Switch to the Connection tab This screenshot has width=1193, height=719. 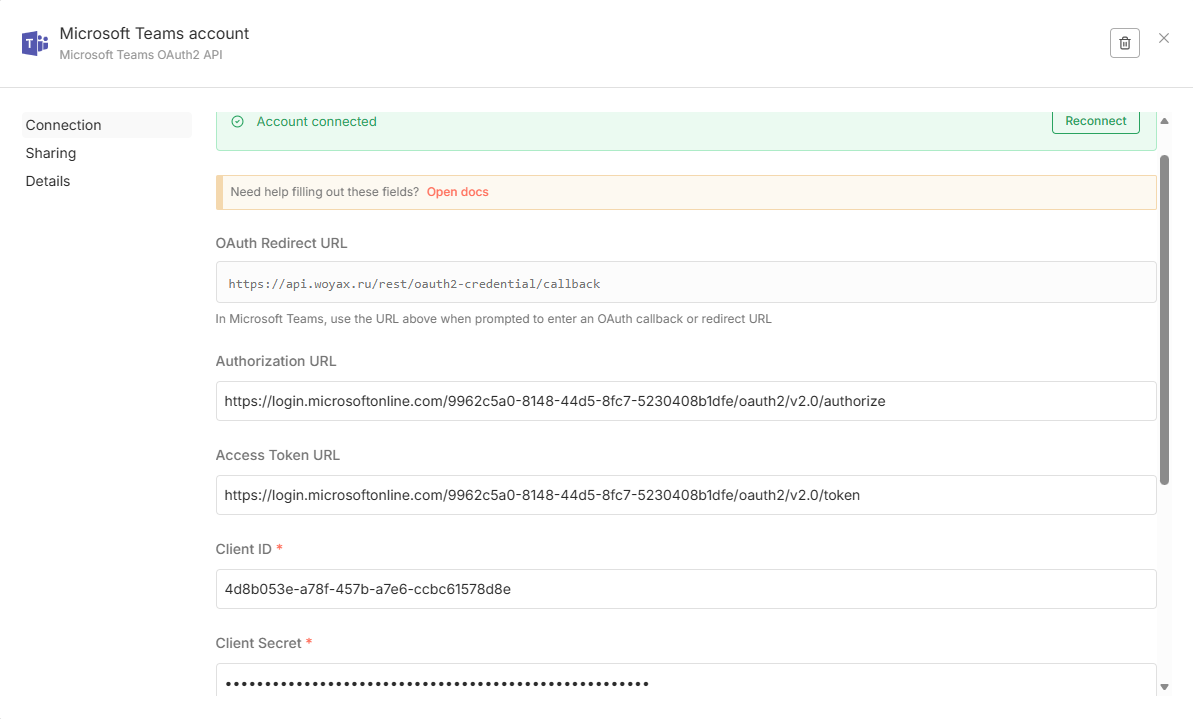tap(64, 125)
